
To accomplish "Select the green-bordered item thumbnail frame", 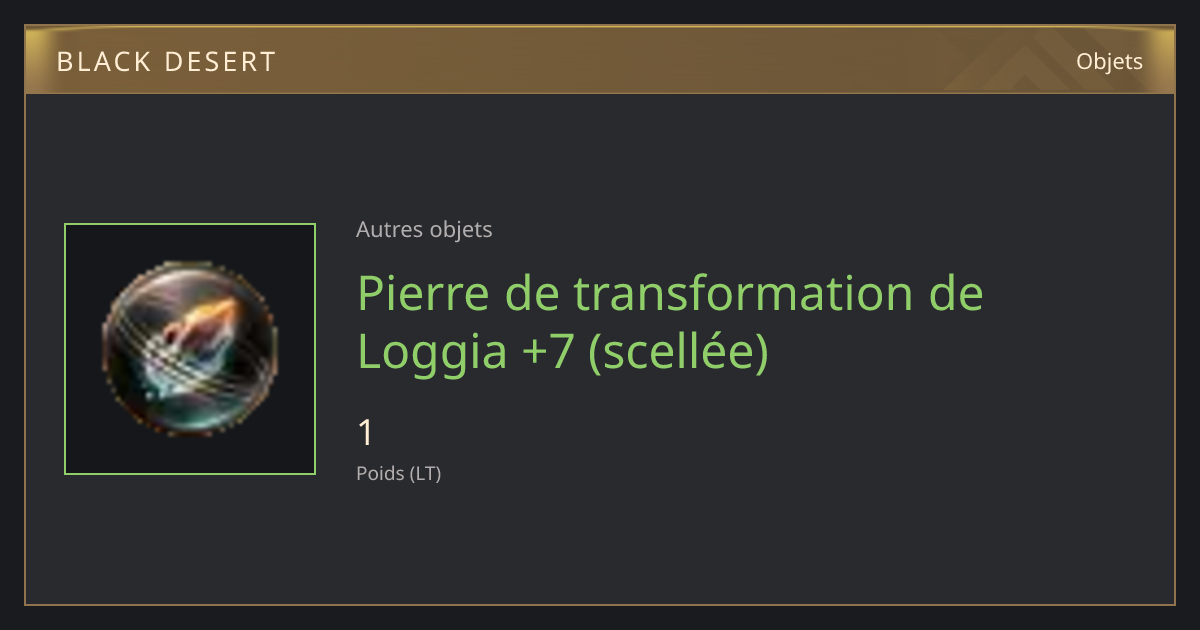I will tap(190, 349).
